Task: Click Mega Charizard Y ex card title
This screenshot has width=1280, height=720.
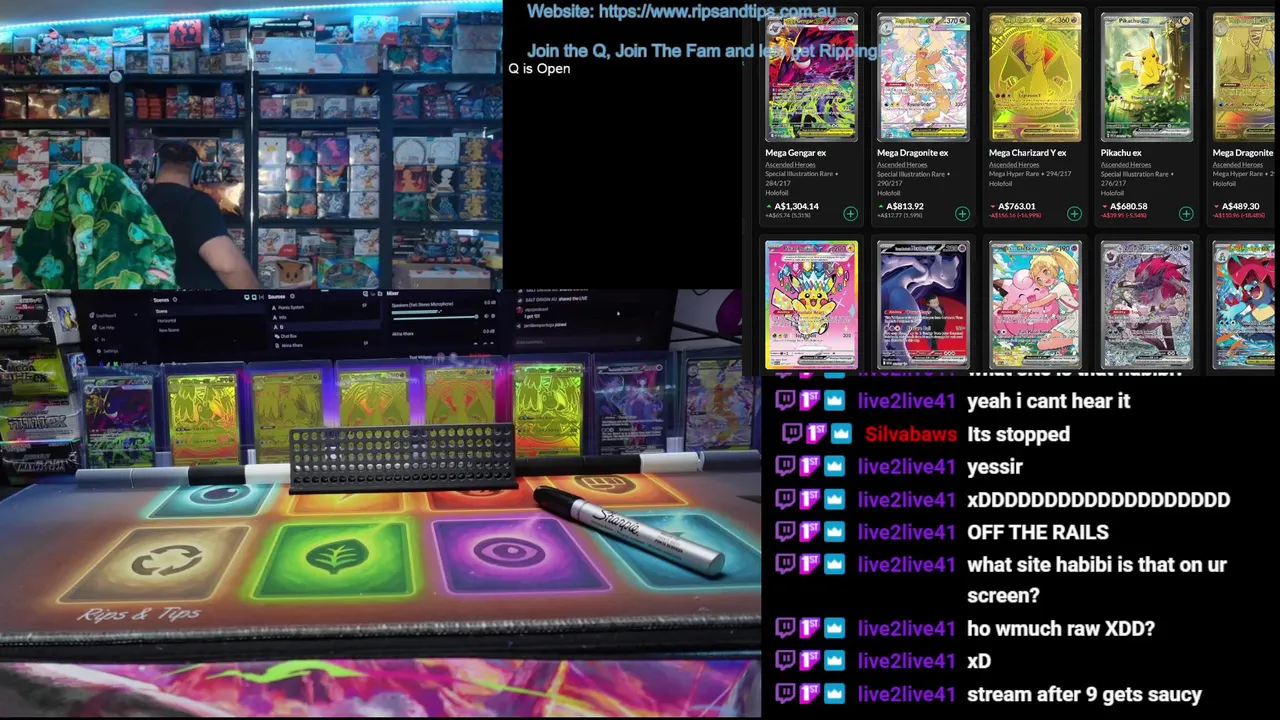Action: coord(1027,153)
